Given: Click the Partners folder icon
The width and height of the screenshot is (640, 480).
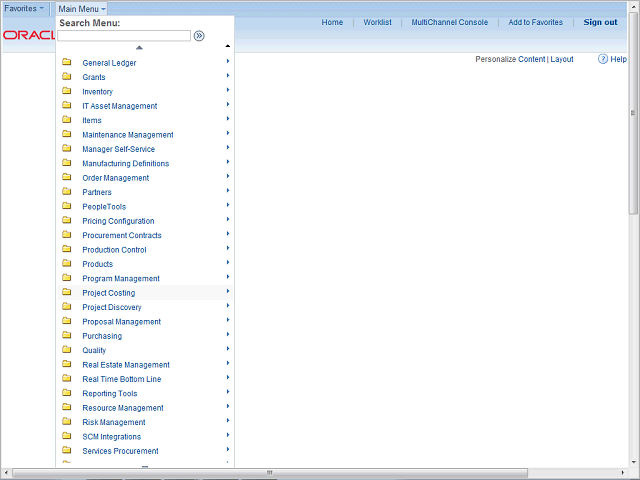Looking at the screenshot, I should click(67, 191).
